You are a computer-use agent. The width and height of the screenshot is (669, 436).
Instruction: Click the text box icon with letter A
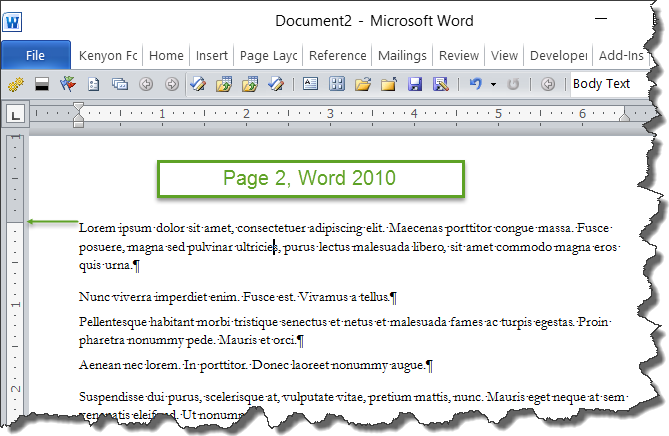coord(310,84)
